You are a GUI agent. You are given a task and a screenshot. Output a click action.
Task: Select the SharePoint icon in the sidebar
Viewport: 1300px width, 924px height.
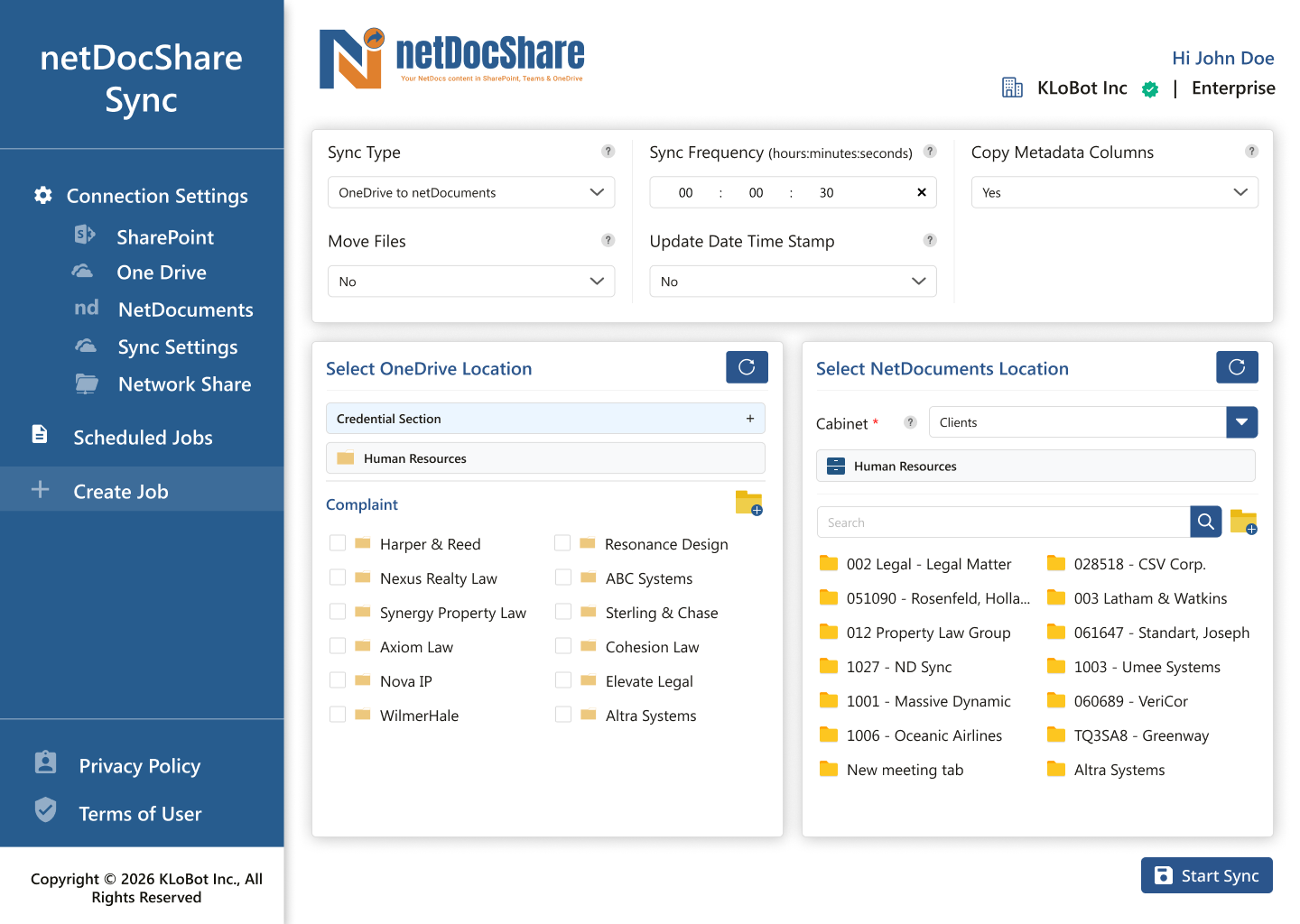pos(84,236)
